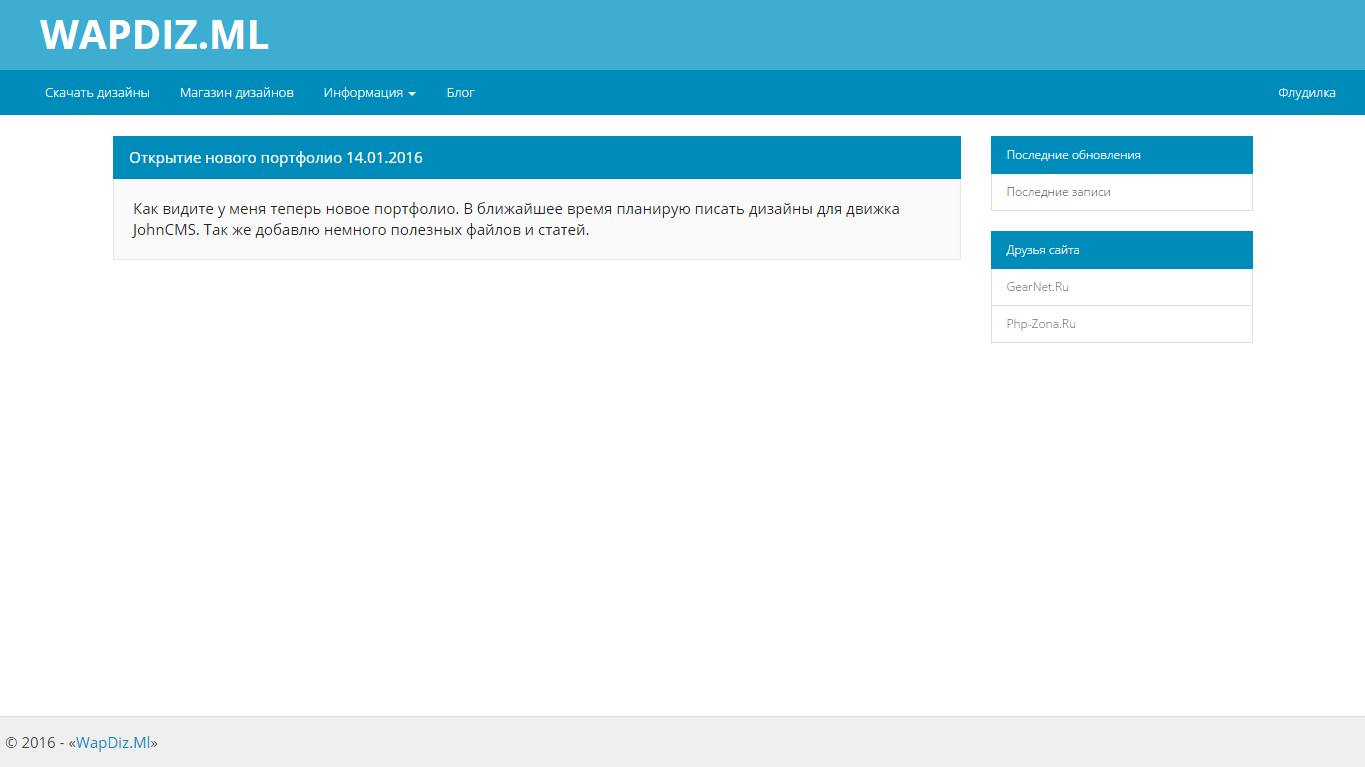Viewport: 1365px width, 767px height.
Task: Click the caret arrow beside Информация
Action: 412,94
